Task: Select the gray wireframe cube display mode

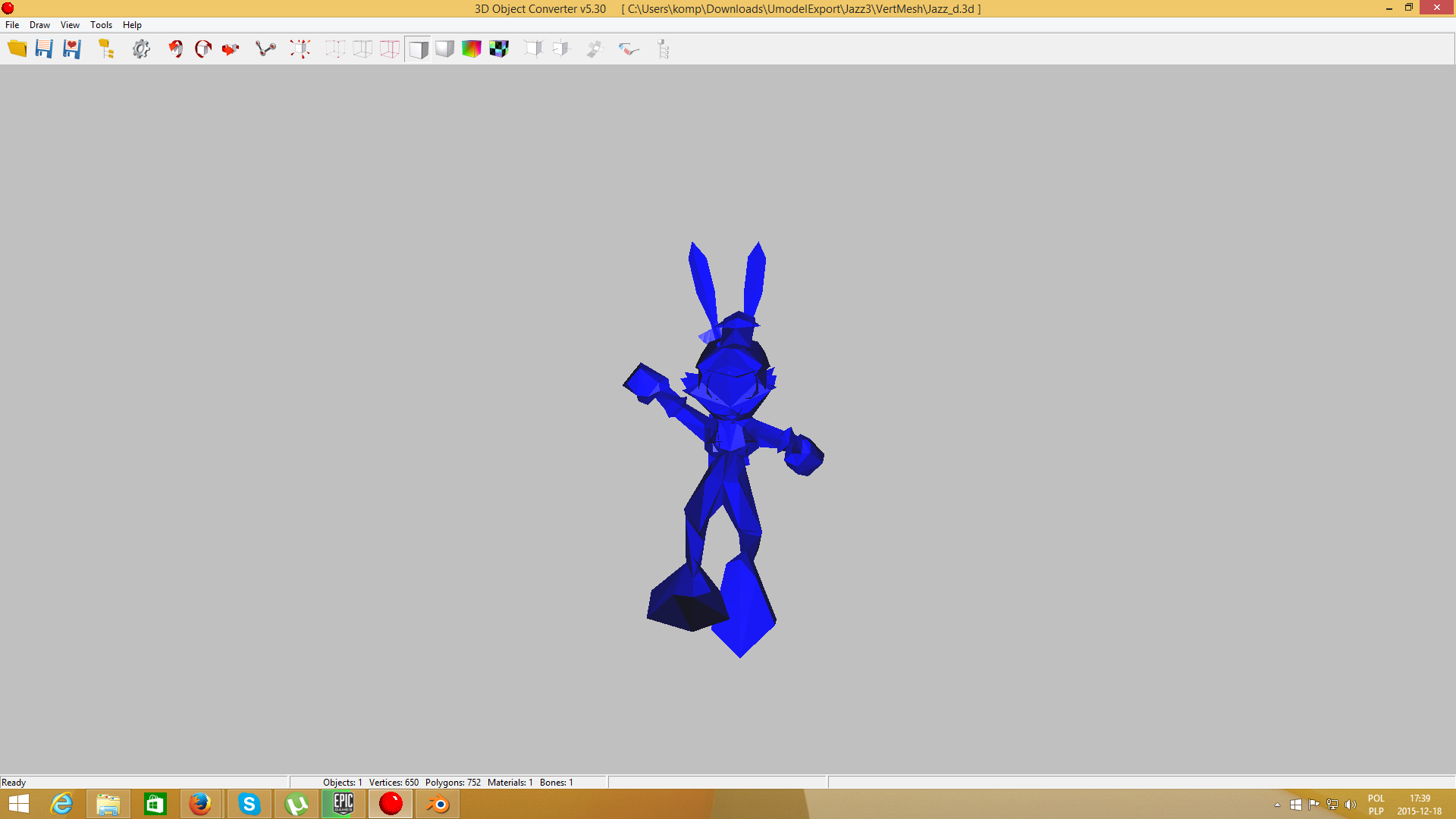Action: coord(362,49)
